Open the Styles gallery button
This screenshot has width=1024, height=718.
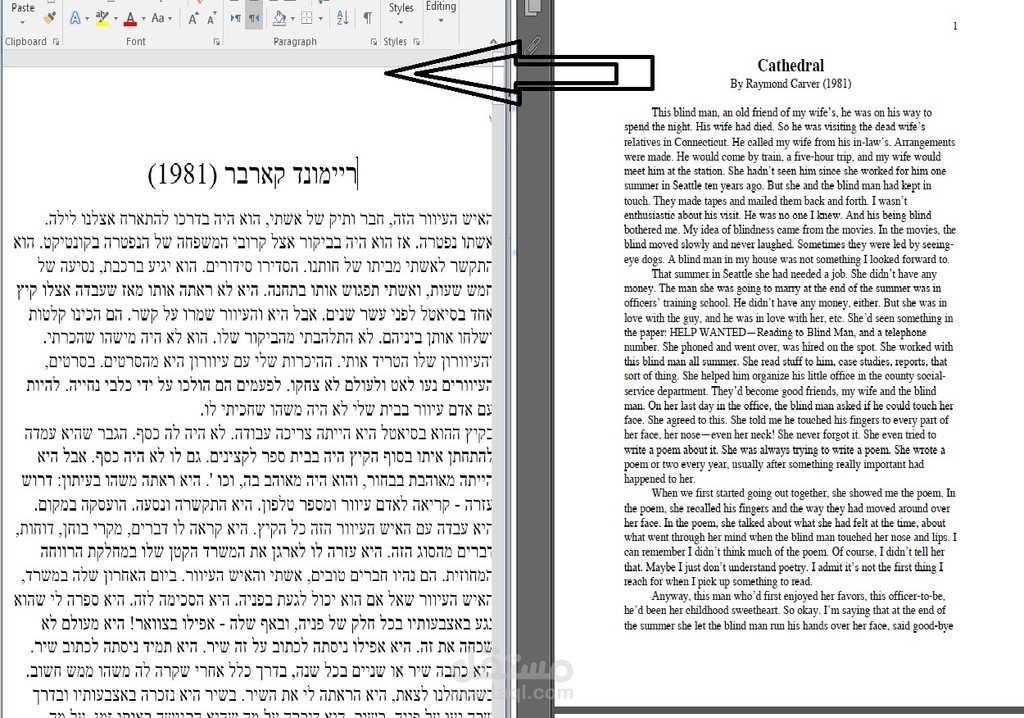pos(401,13)
